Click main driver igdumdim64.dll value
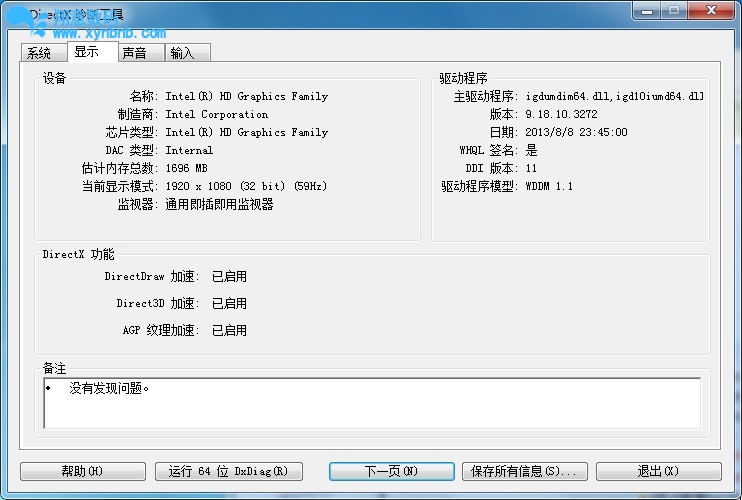 click(614, 96)
